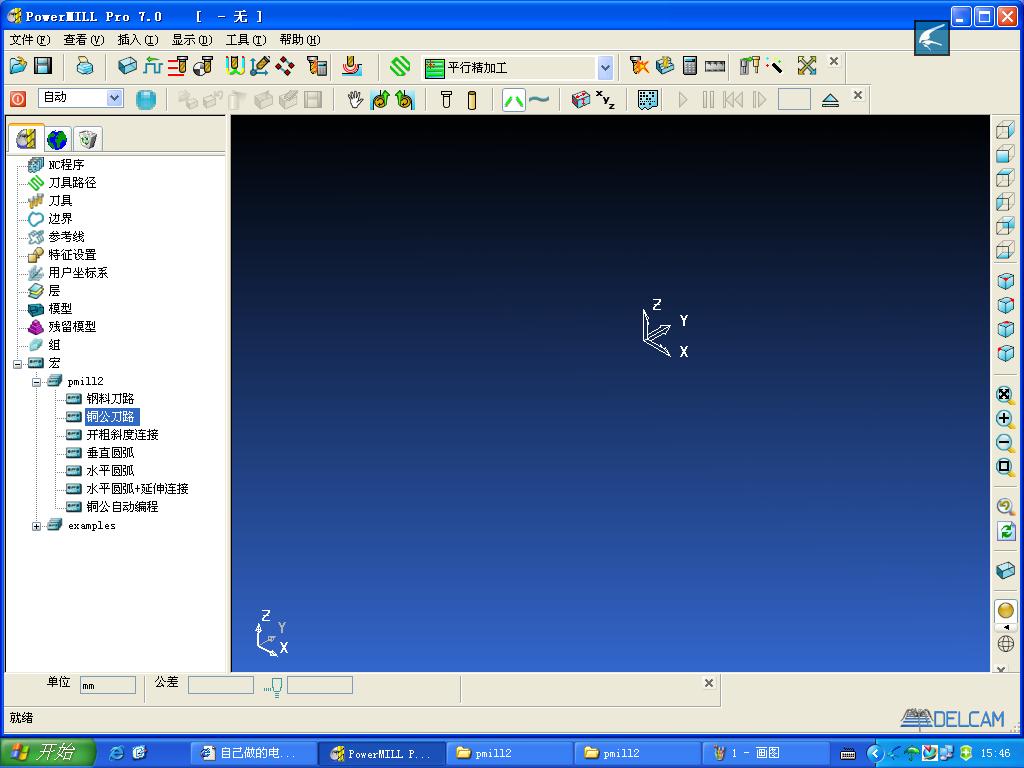
Task: Select macro 钢料刀路
Action: 110,399
